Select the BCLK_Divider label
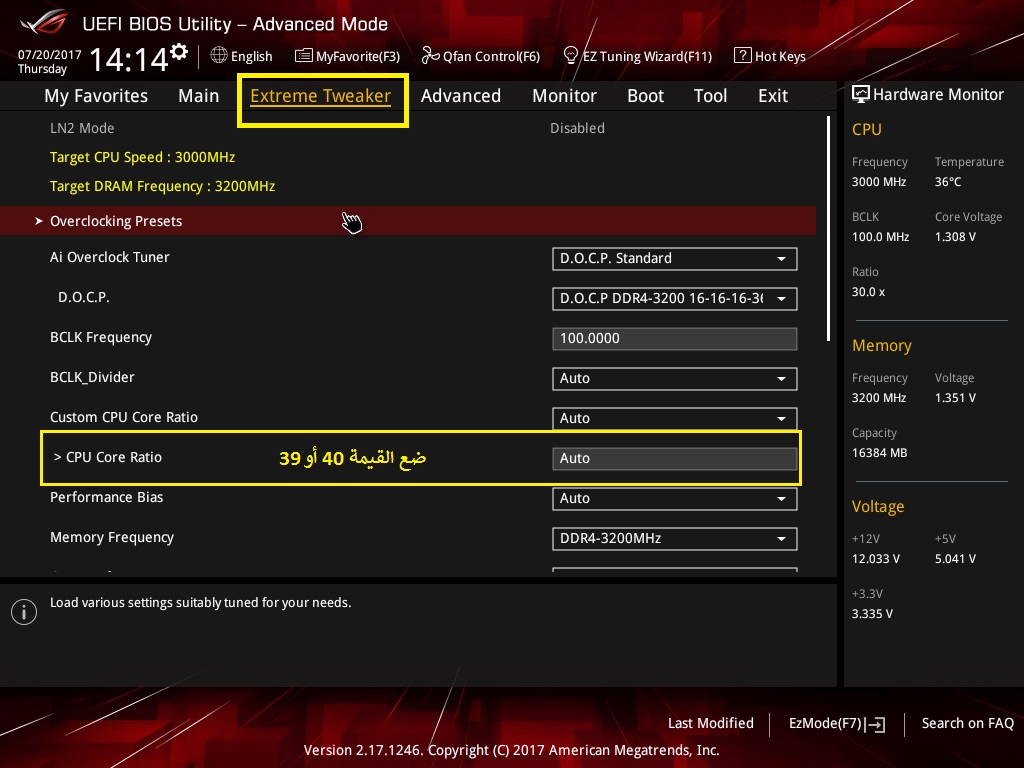The width and height of the screenshot is (1024, 768). point(92,377)
